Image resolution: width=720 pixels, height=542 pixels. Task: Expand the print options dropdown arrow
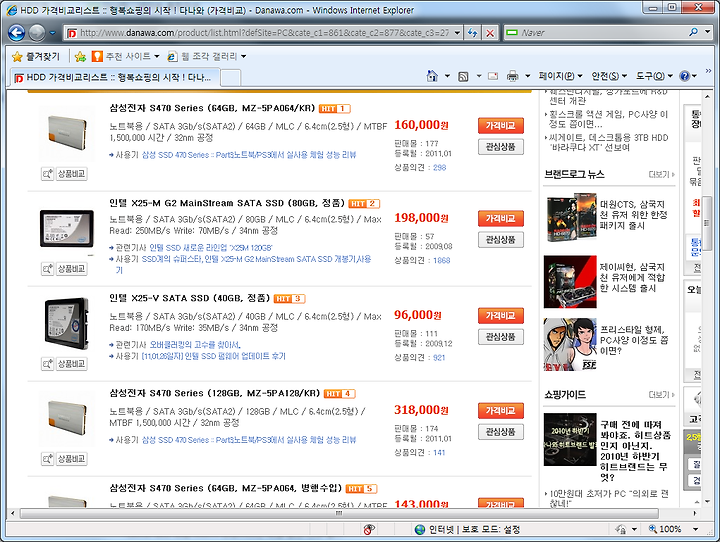[x=527, y=76]
